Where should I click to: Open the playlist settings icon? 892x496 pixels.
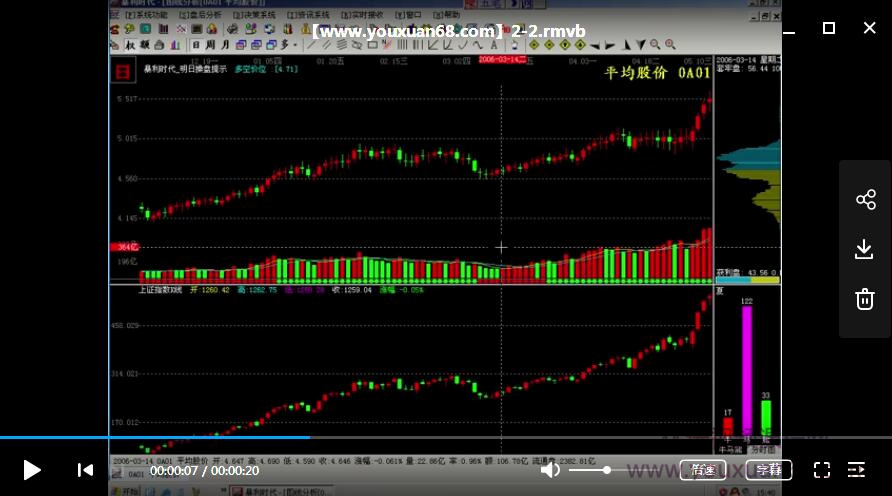(x=856, y=470)
